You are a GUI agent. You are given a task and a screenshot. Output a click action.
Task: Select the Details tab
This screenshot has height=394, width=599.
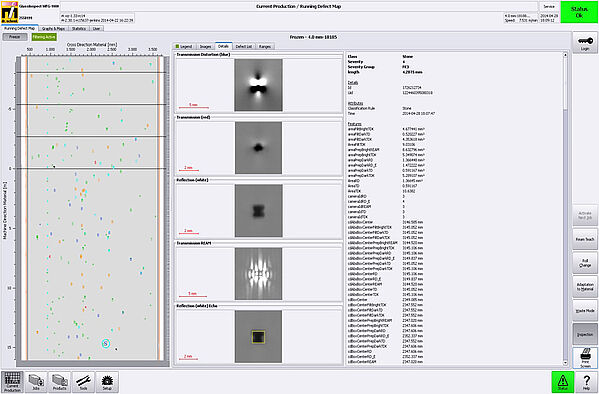tap(223, 46)
